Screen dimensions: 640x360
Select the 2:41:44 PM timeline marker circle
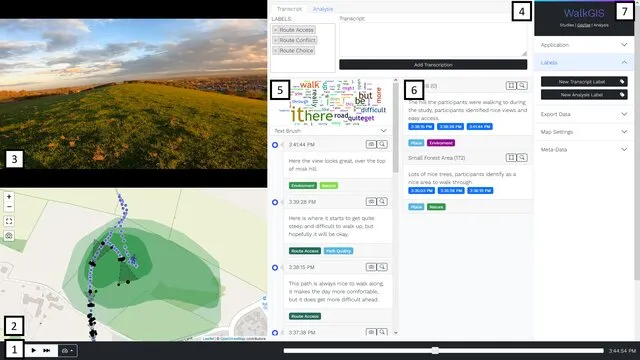pos(275,145)
